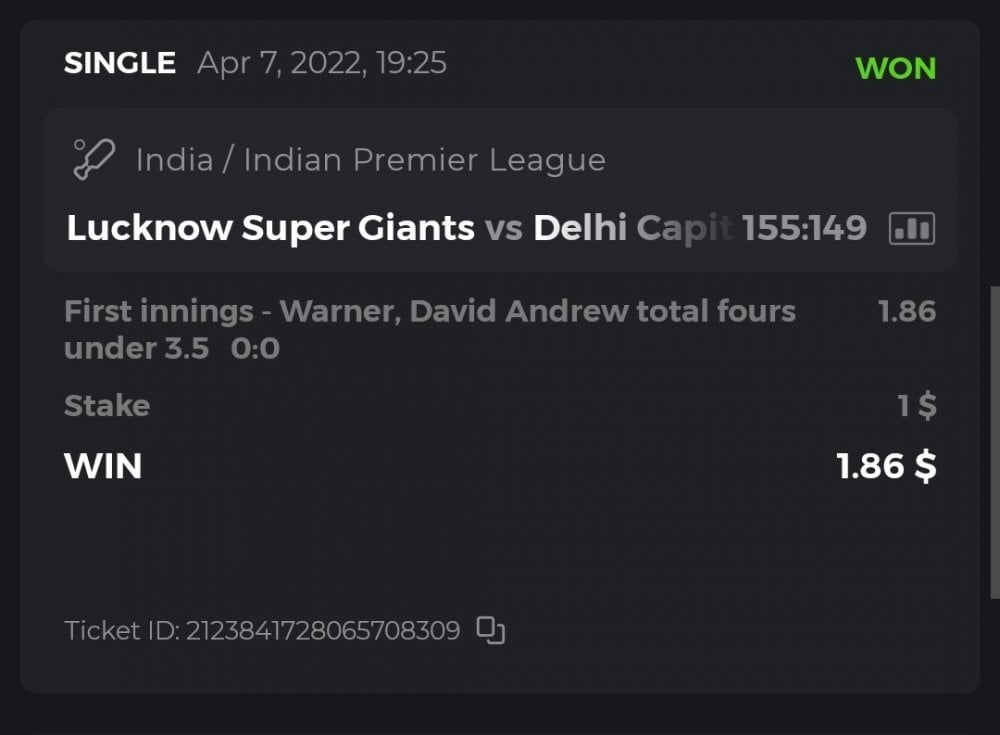
Task: Click the 1.86 $ winnings amount
Action: click(886, 466)
